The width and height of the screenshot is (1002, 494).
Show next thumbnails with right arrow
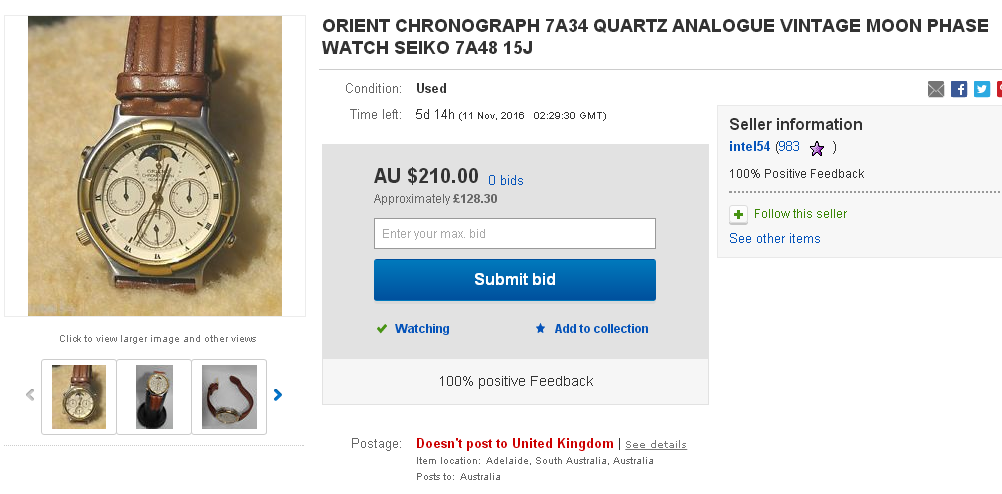[x=278, y=395]
